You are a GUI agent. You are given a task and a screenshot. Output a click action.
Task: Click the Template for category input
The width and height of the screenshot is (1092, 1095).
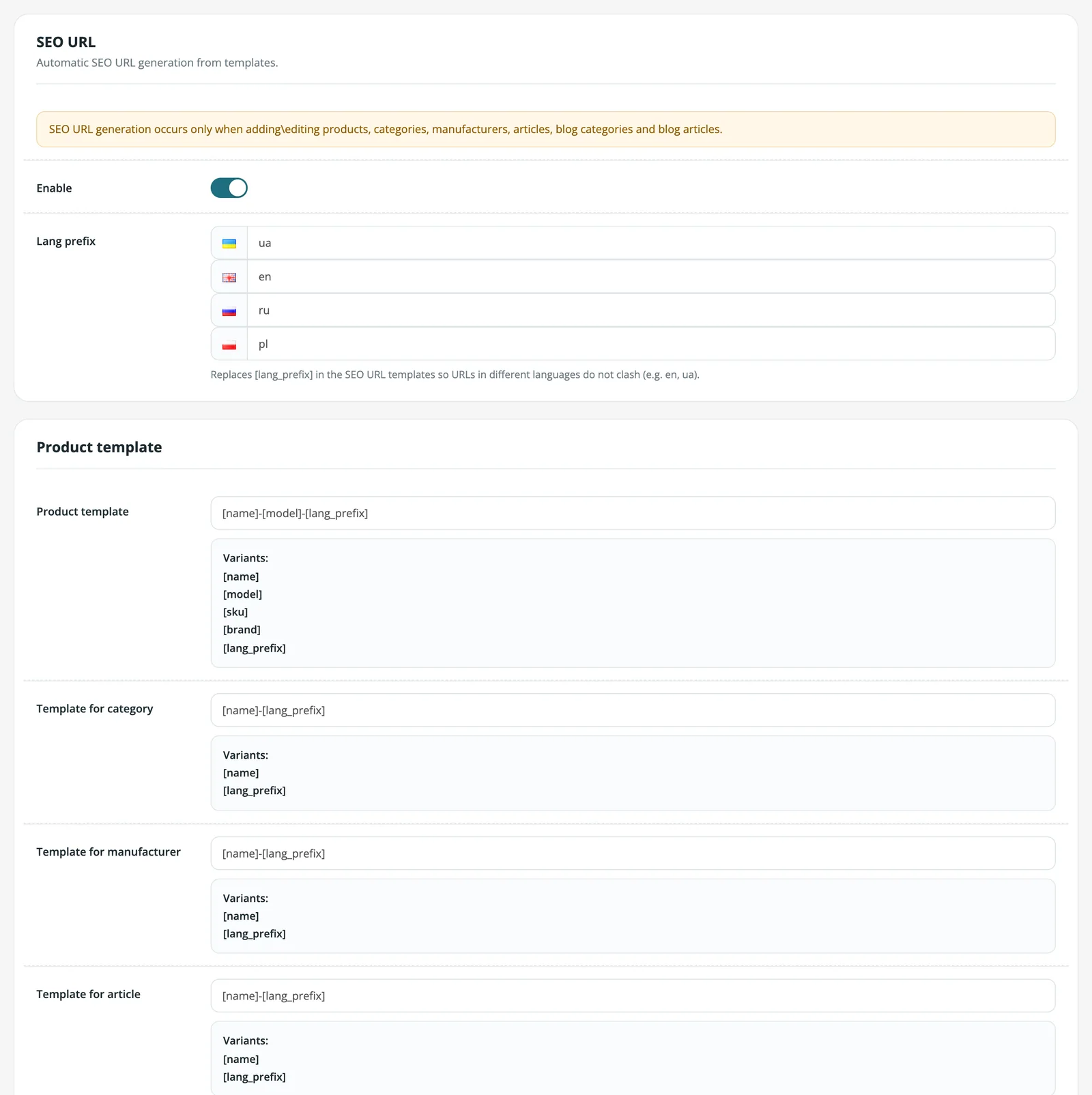coord(633,710)
